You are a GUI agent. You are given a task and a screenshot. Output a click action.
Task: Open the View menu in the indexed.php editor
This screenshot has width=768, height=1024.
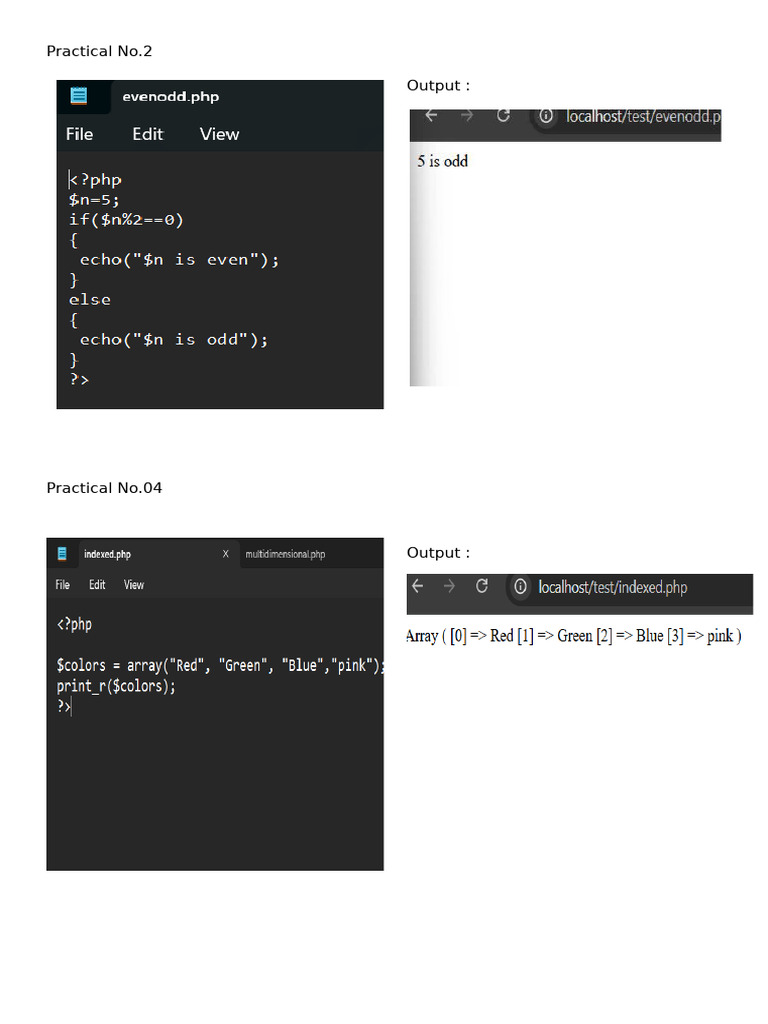coord(134,585)
